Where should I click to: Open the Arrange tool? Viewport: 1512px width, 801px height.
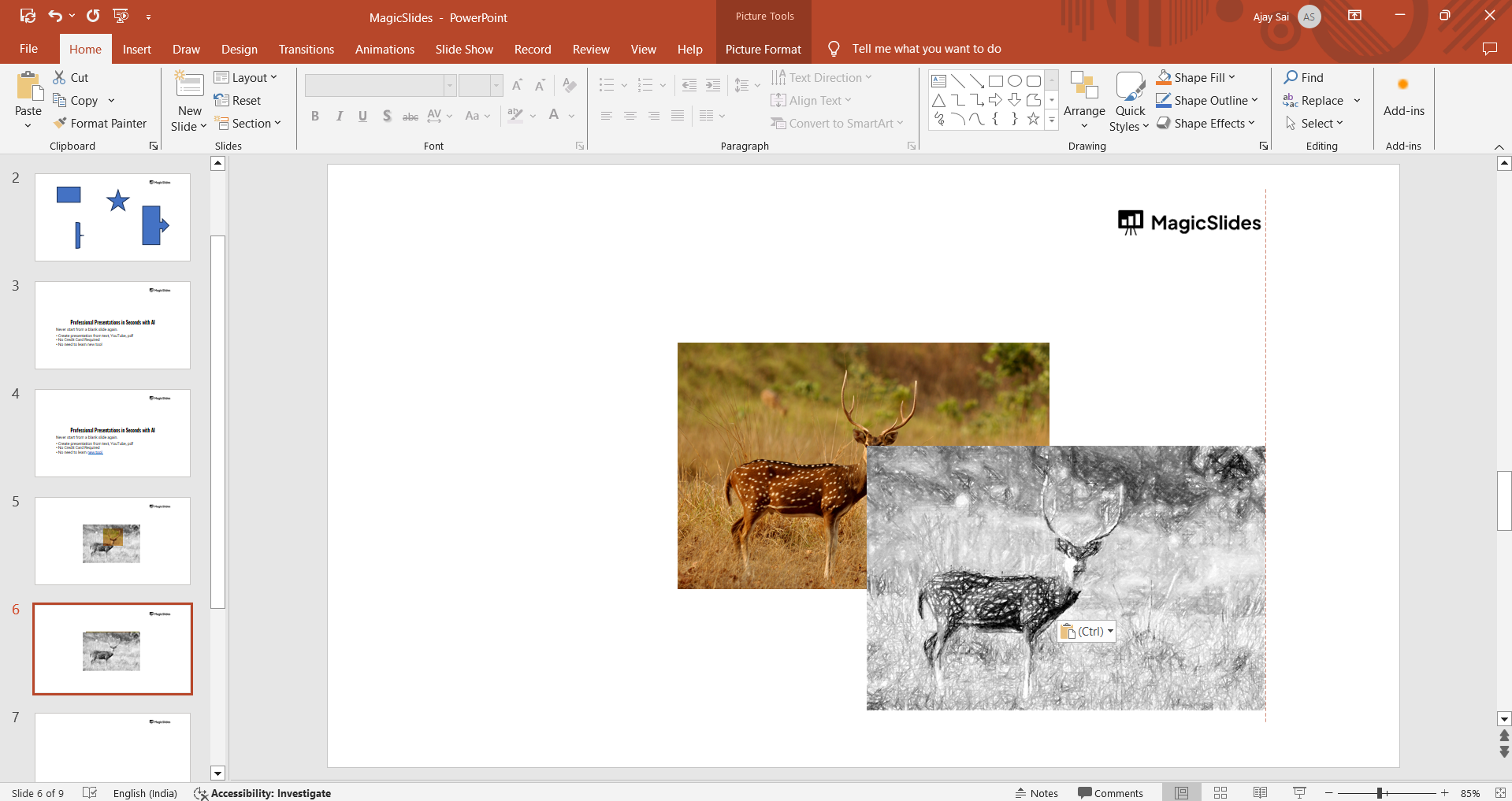click(x=1084, y=100)
